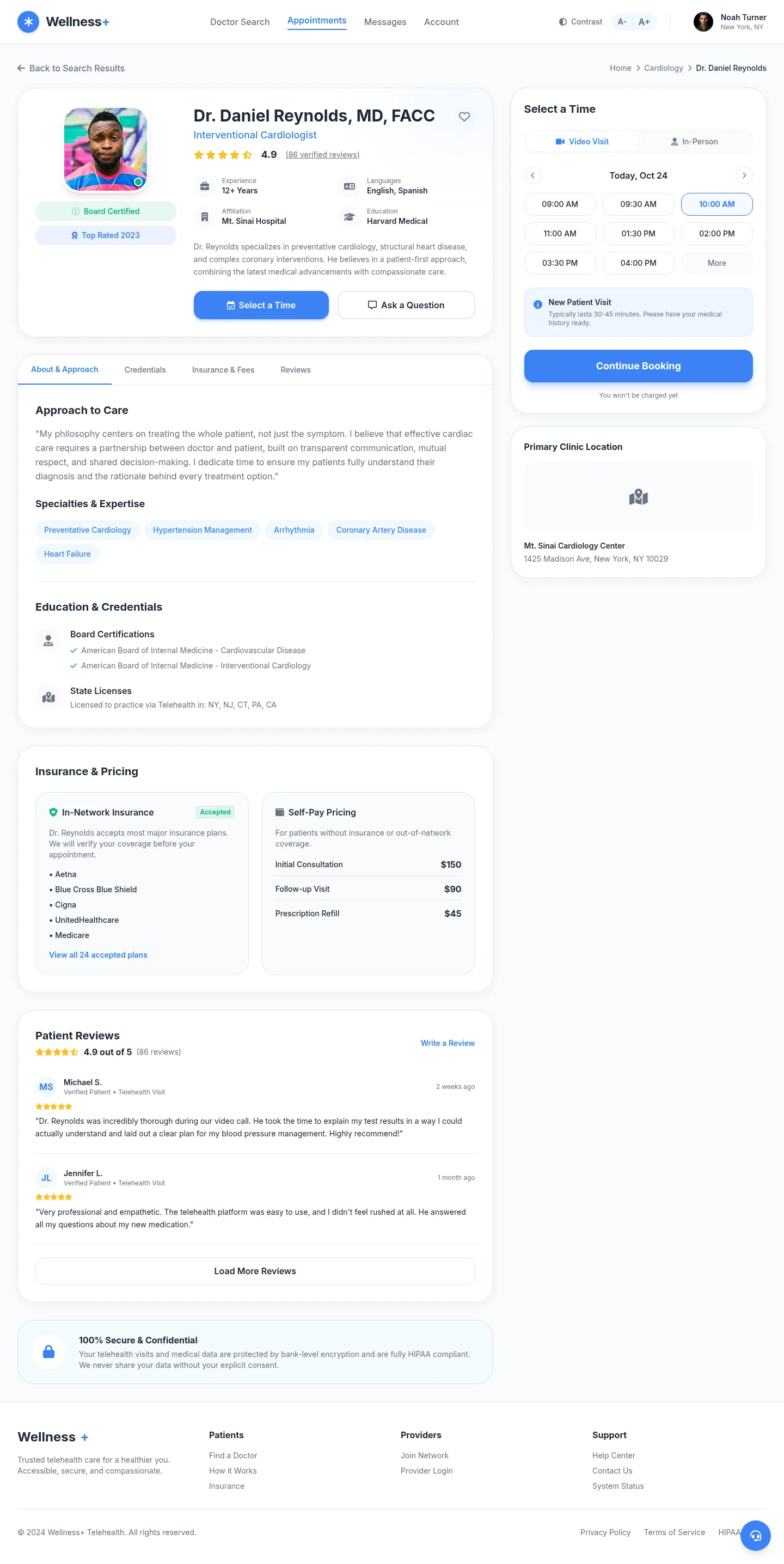Expand More appointment times
Viewport: 784px width, 1564px height.
click(x=716, y=263)
